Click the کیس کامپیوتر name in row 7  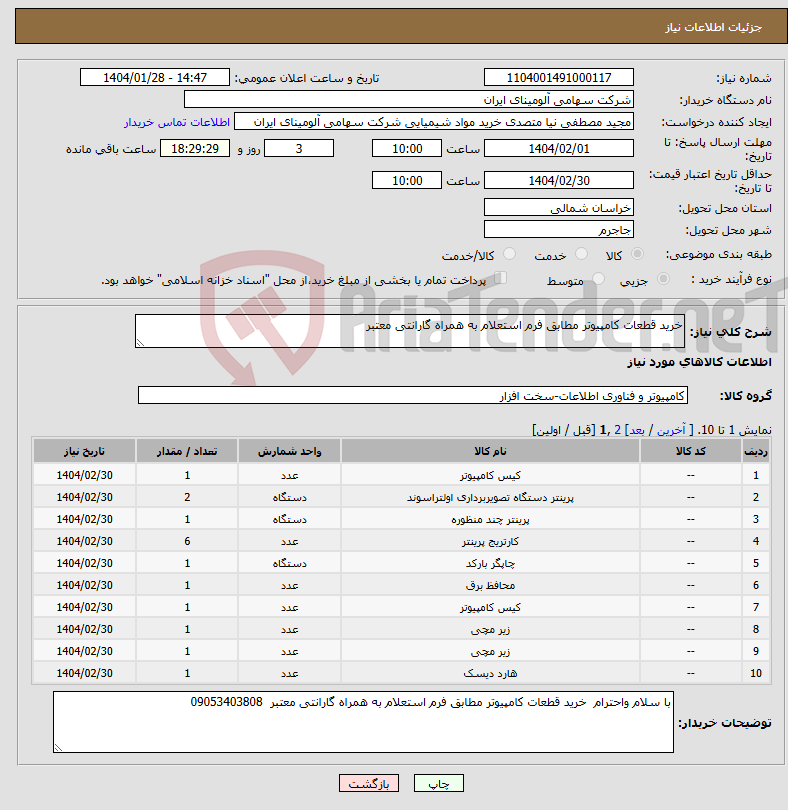490,607
